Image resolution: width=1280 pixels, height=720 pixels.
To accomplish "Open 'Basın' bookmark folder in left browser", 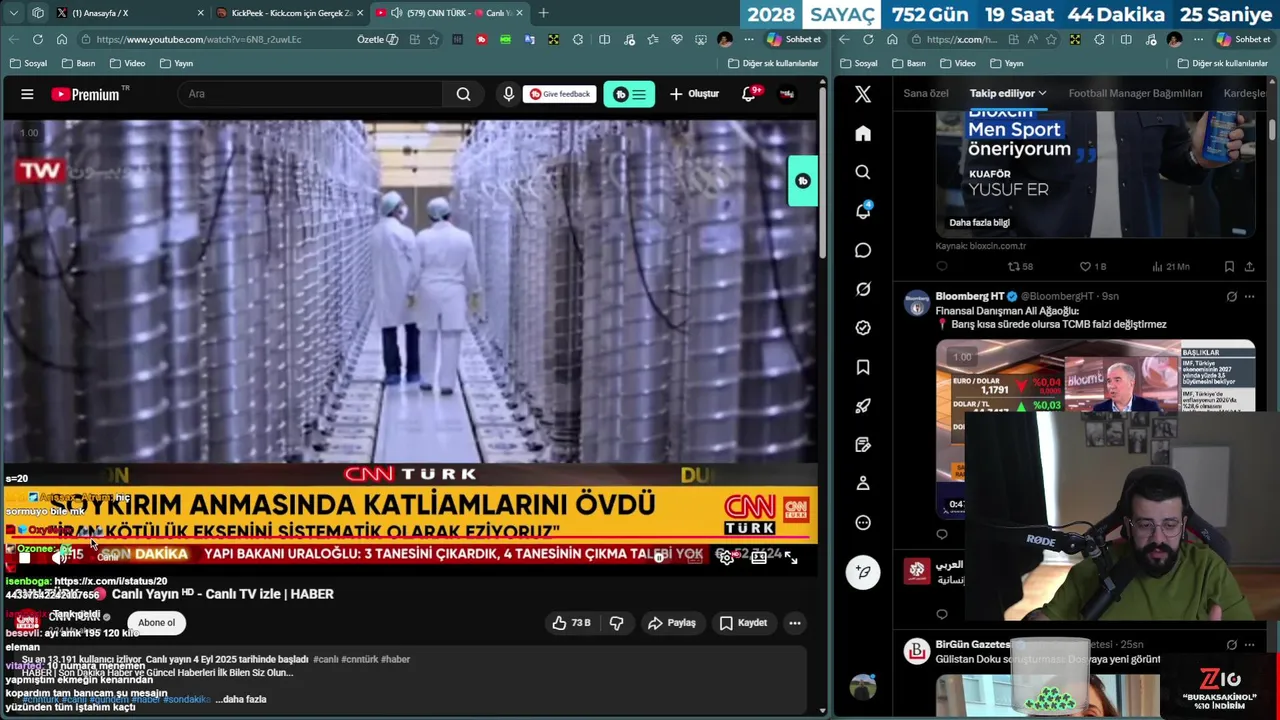I will pos(79,63).
